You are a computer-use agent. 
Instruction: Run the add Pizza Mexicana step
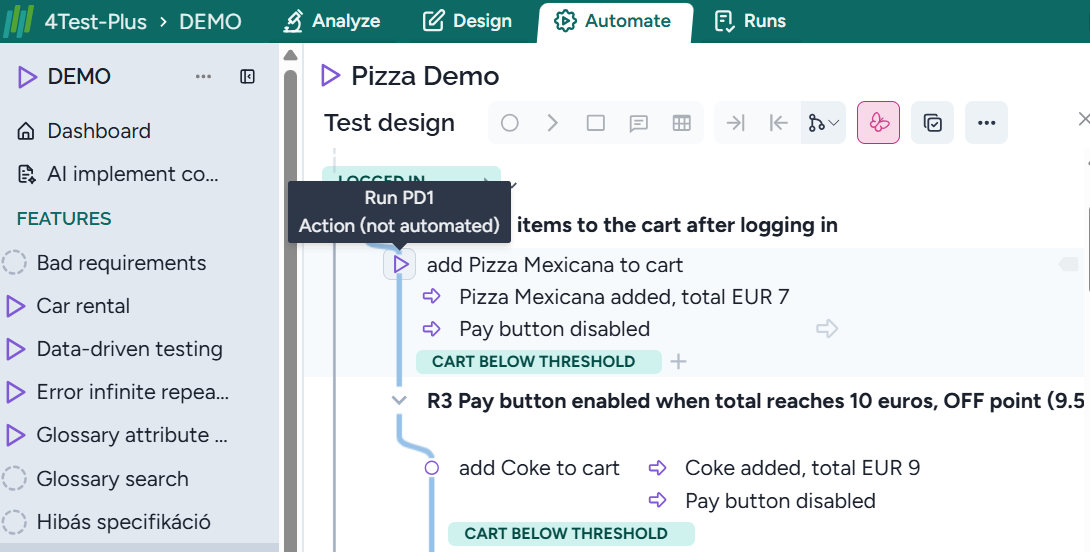point(400,265)
